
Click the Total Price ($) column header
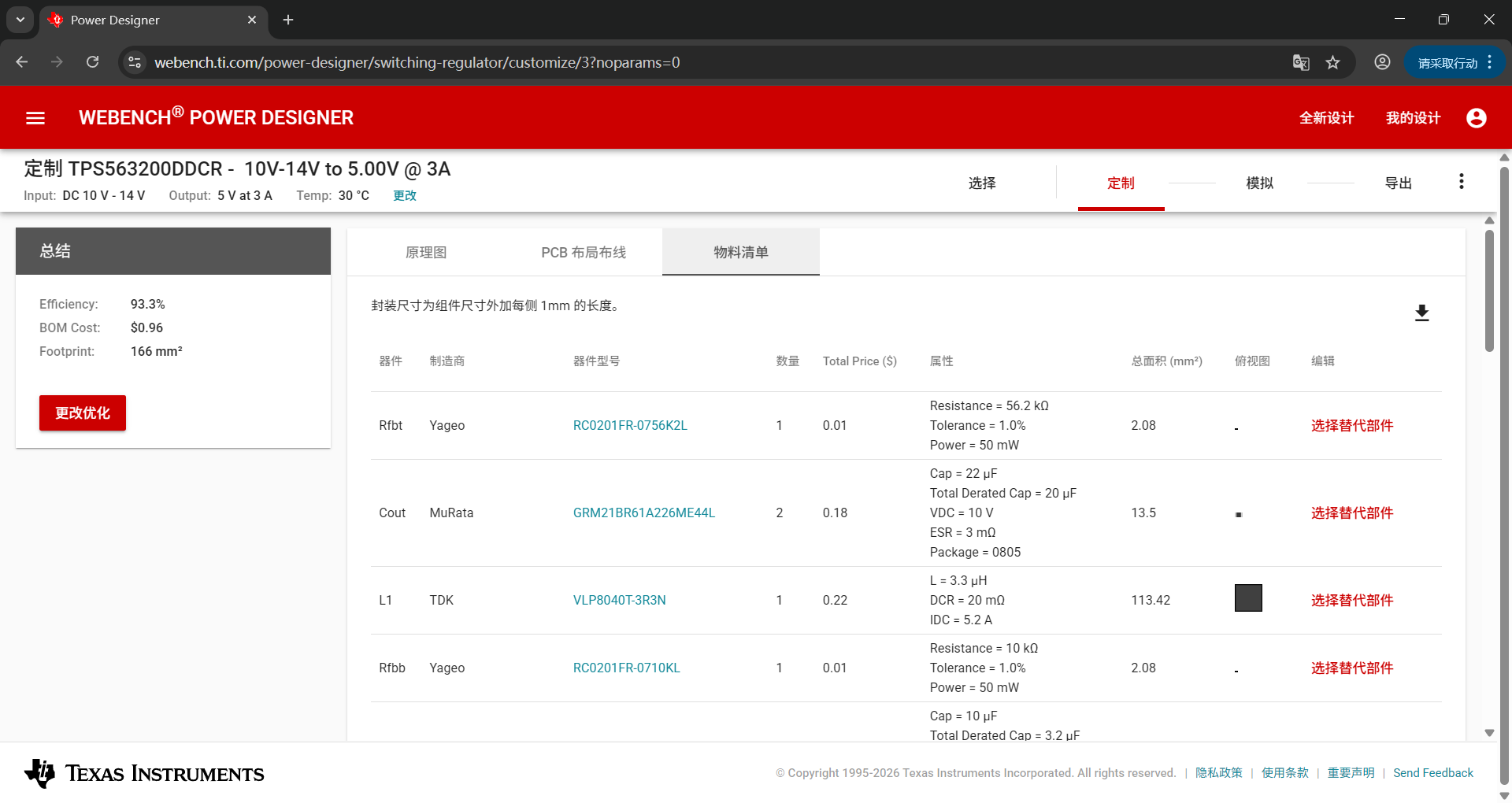[x=860, y=361]
